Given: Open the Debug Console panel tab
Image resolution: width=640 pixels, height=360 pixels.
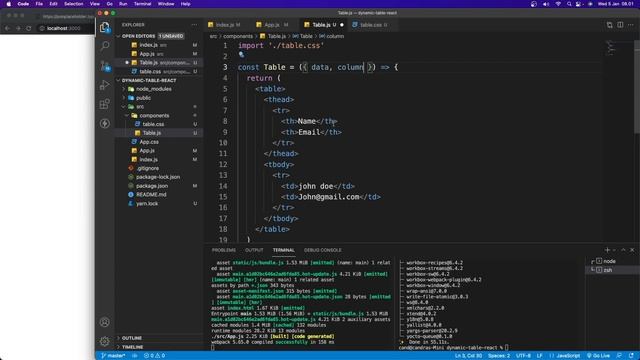Looking at the screenshot, I should pyautogui.click(x=322, y=250).
